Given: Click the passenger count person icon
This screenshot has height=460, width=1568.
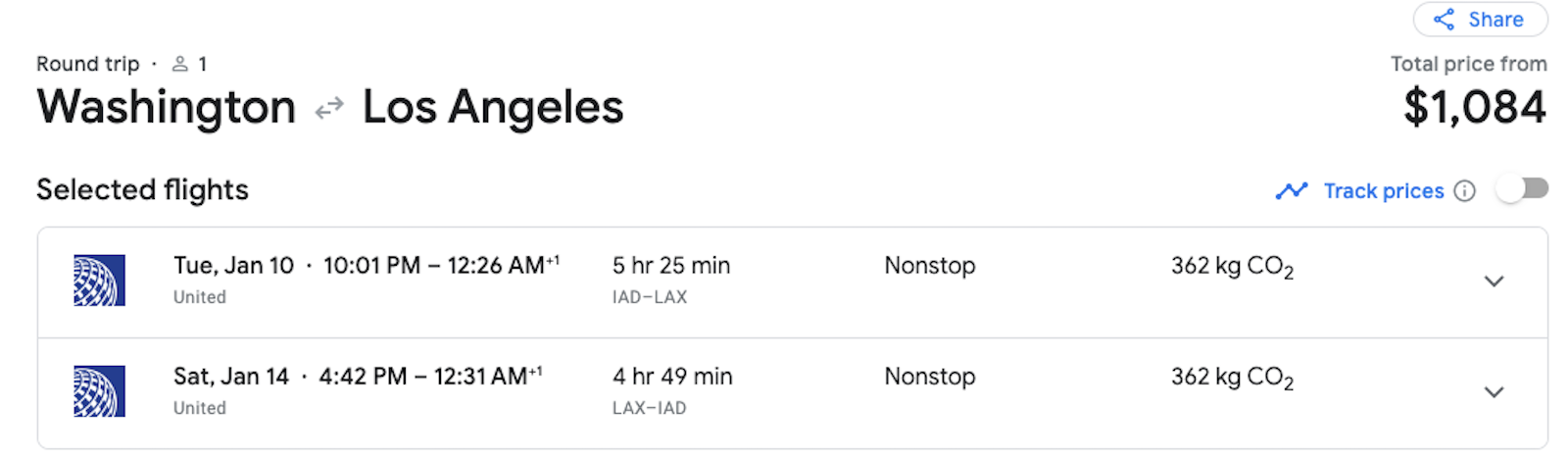Looking at the screenshot, I should tap(180, 64).
